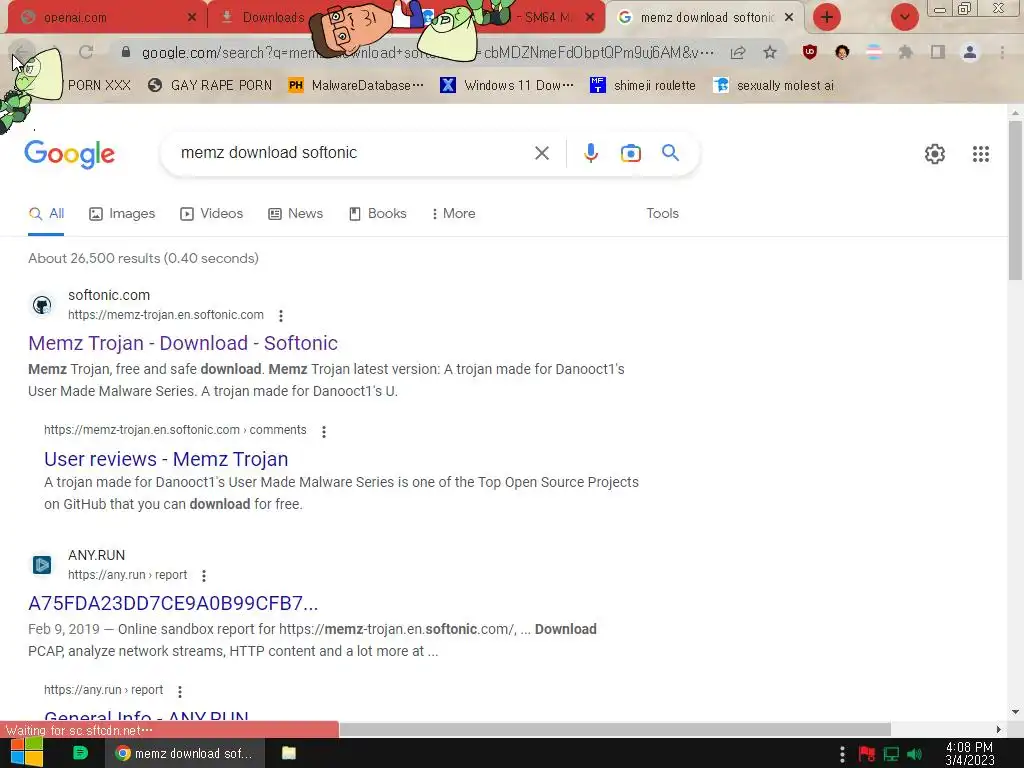Open the Chrome profile avatar
1024x768 pixels.
coord(969,52)
